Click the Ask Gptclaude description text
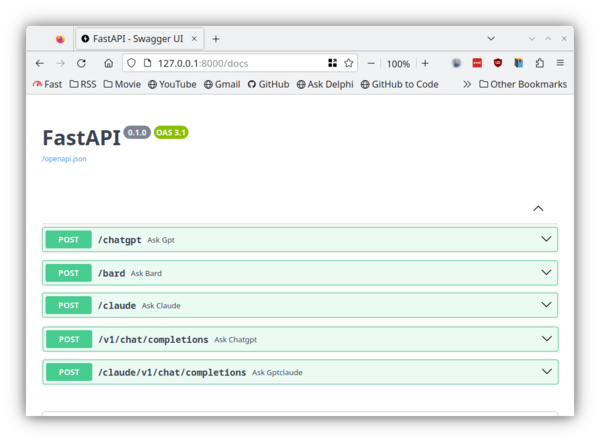600x442 pixels. (277, 372)
